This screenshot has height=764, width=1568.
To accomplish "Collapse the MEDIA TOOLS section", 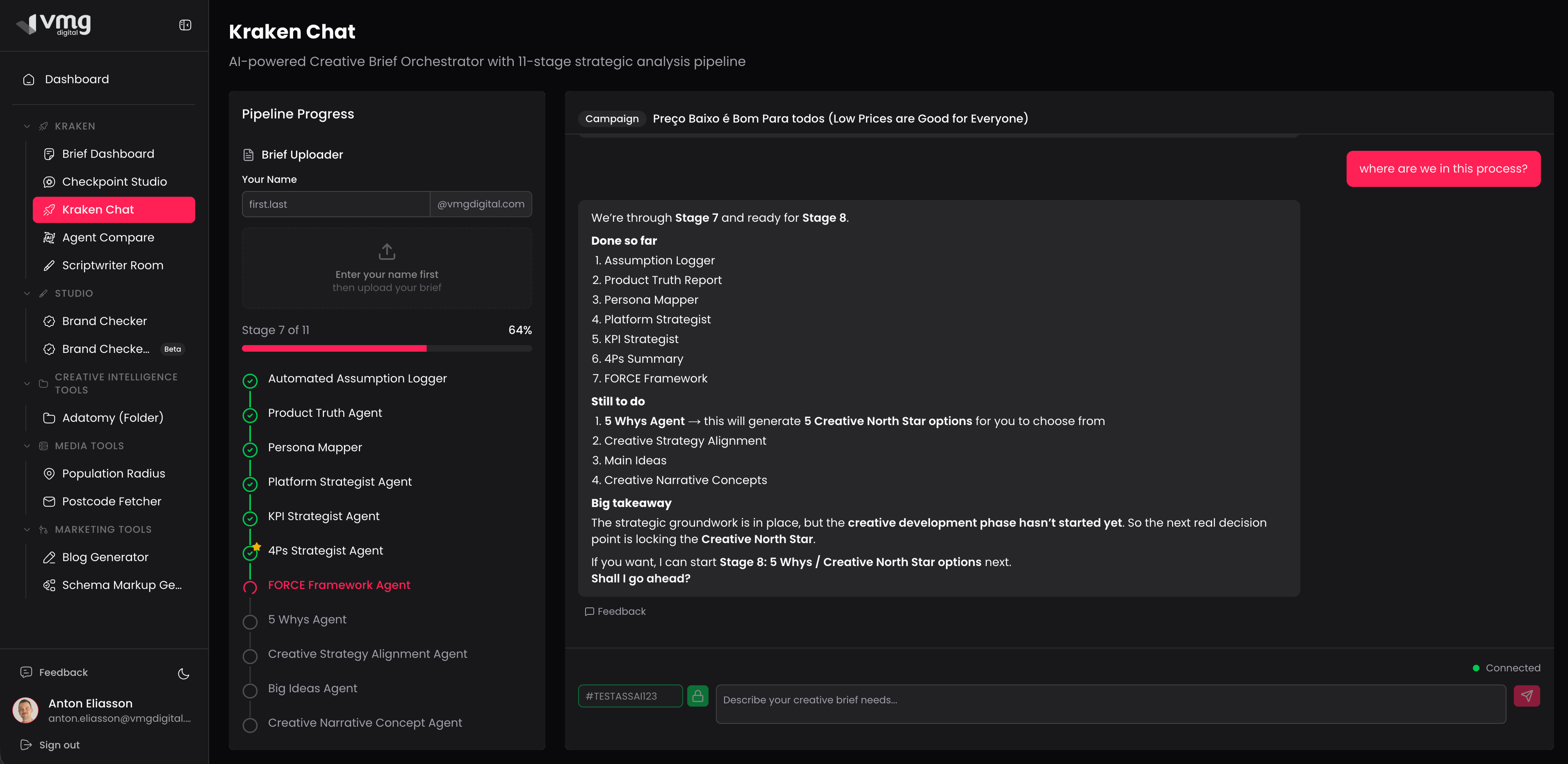I will [x=27, y=445].
